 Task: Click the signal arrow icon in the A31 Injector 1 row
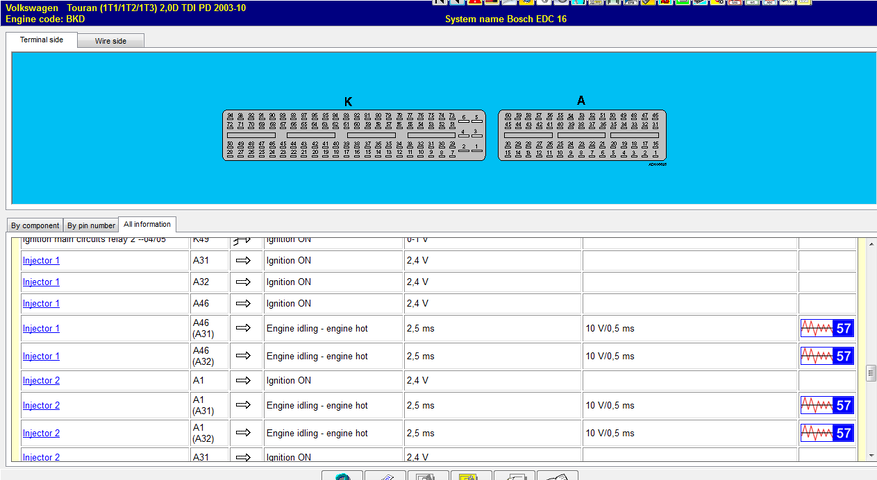click(243, 261)
